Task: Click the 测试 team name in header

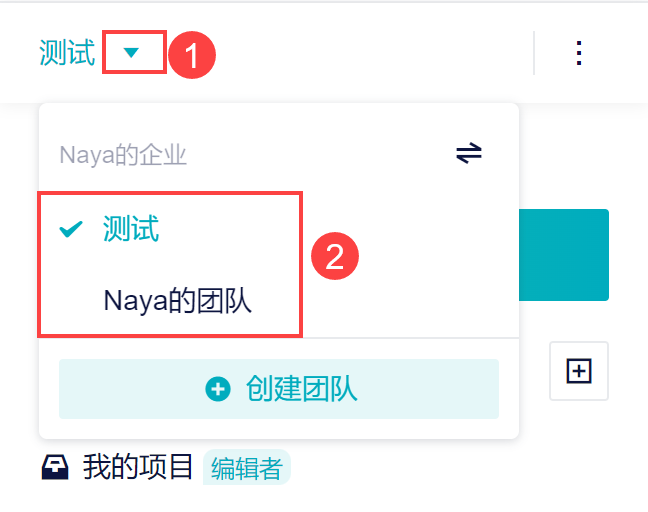Action: pos(67,53)
